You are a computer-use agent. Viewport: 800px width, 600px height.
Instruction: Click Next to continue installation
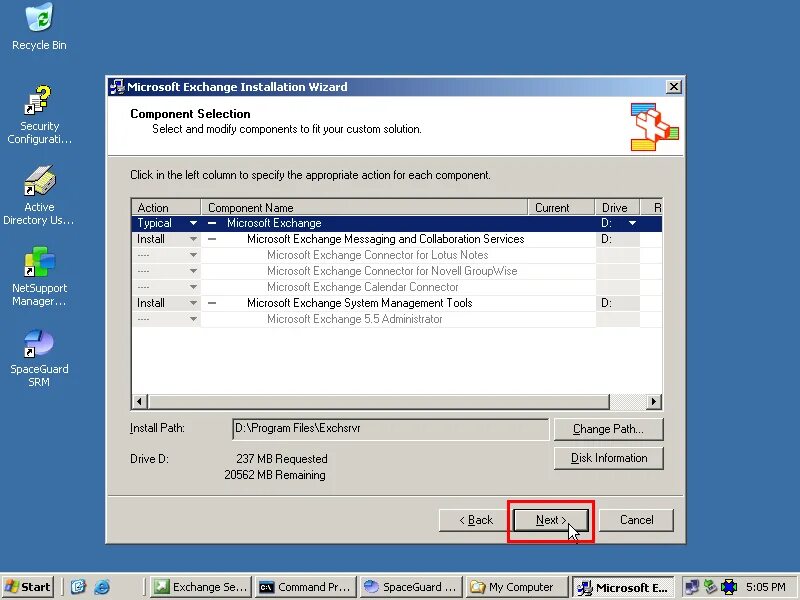(x=551, y=520)
